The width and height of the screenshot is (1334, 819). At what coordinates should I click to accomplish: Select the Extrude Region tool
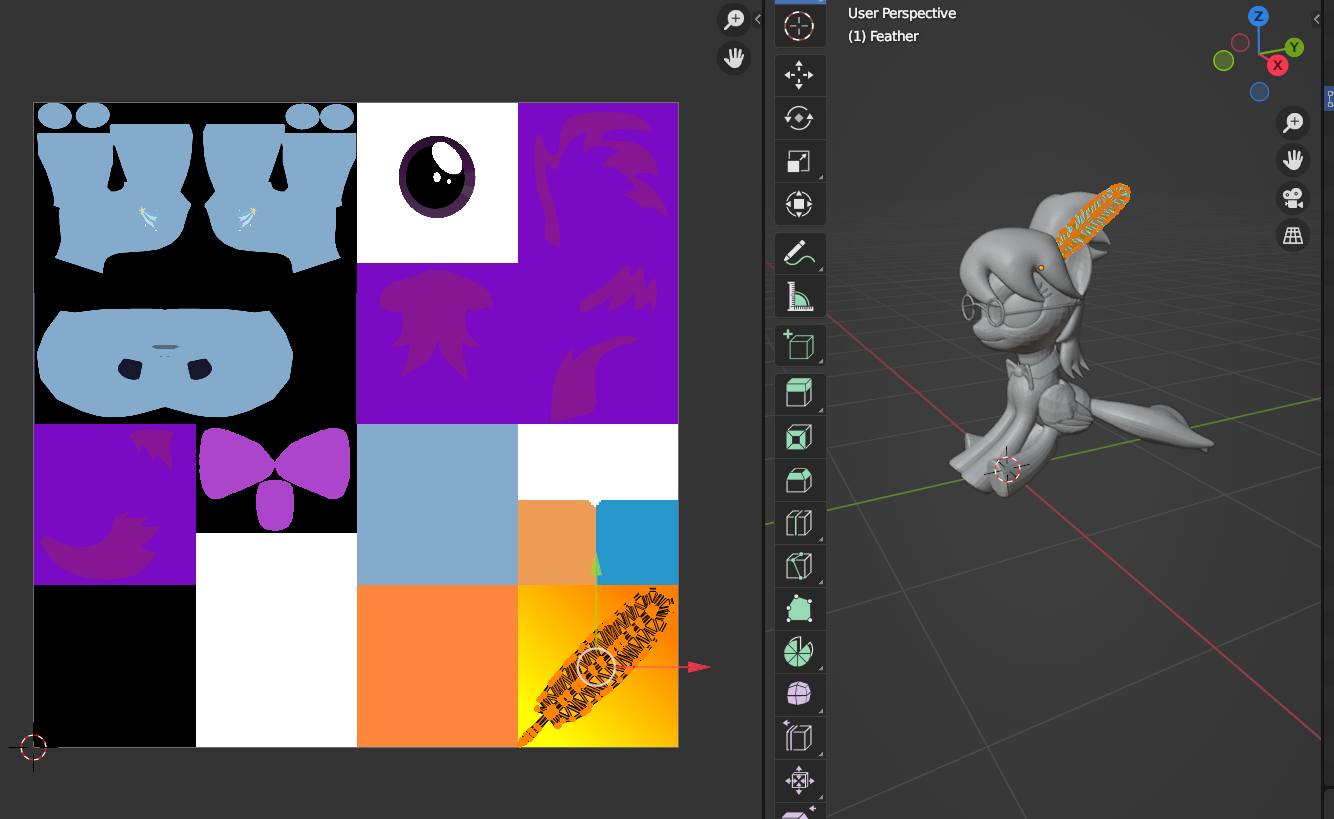pos(799,395)
